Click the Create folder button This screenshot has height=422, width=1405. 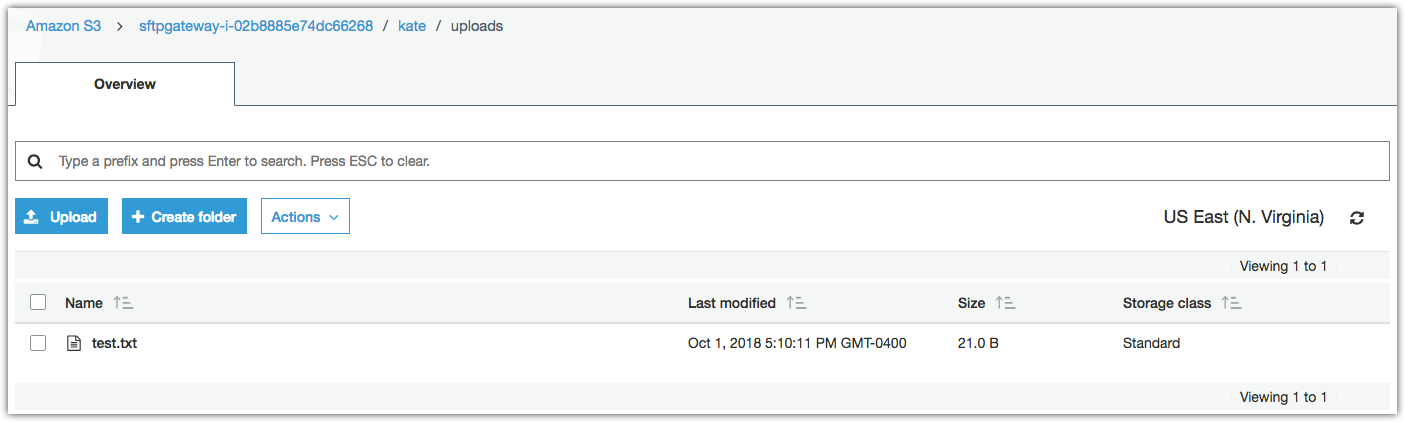[x=184, y=216]
